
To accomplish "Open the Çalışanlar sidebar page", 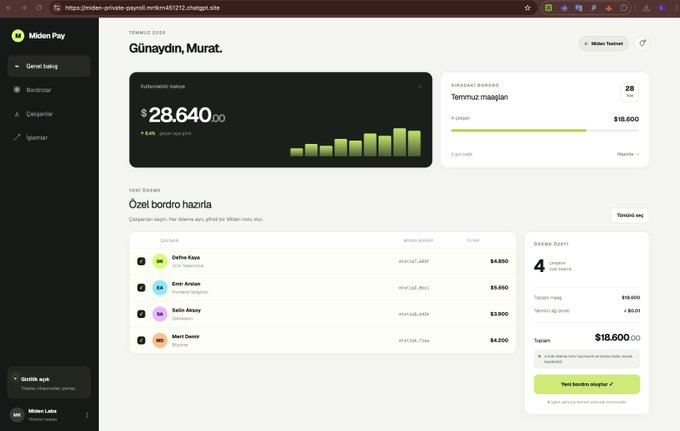I will click(x=49, y=114).
